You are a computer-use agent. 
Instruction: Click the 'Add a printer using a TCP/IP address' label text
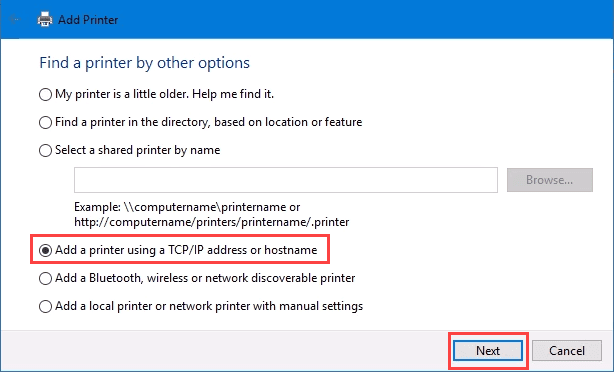point(186,250)
